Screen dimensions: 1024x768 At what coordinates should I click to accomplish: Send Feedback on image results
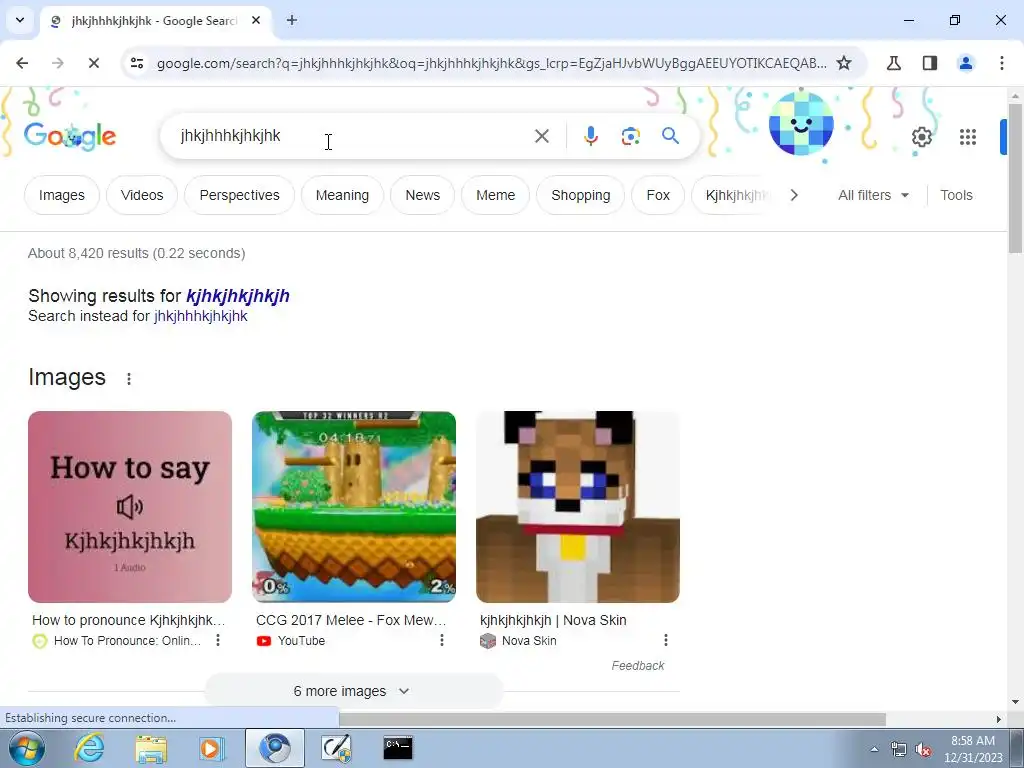click(637, 665)
